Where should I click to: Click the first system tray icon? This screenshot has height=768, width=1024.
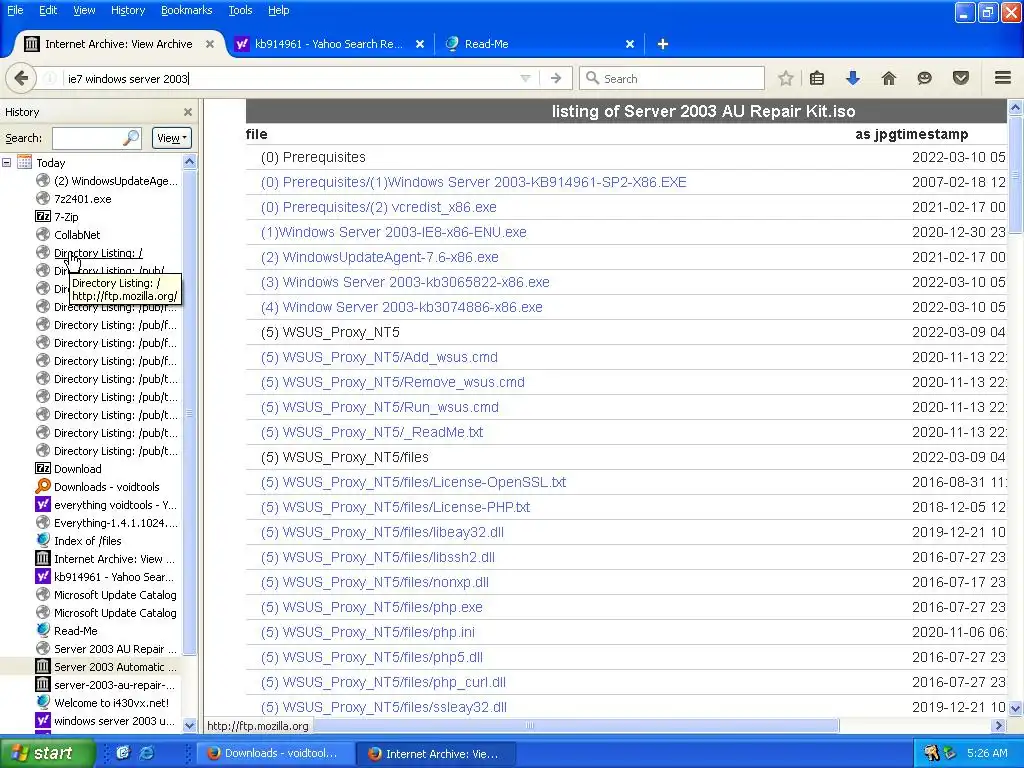[931, 753]
